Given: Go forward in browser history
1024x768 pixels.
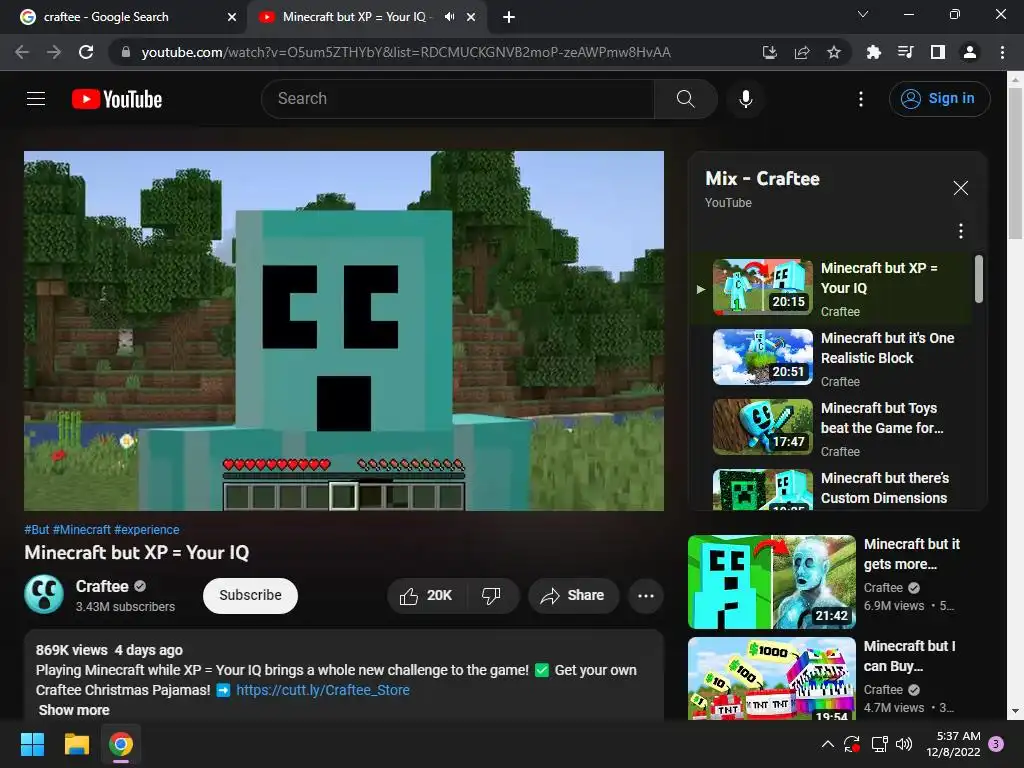Looking at the screenshot, I should (x=54, y=52).
